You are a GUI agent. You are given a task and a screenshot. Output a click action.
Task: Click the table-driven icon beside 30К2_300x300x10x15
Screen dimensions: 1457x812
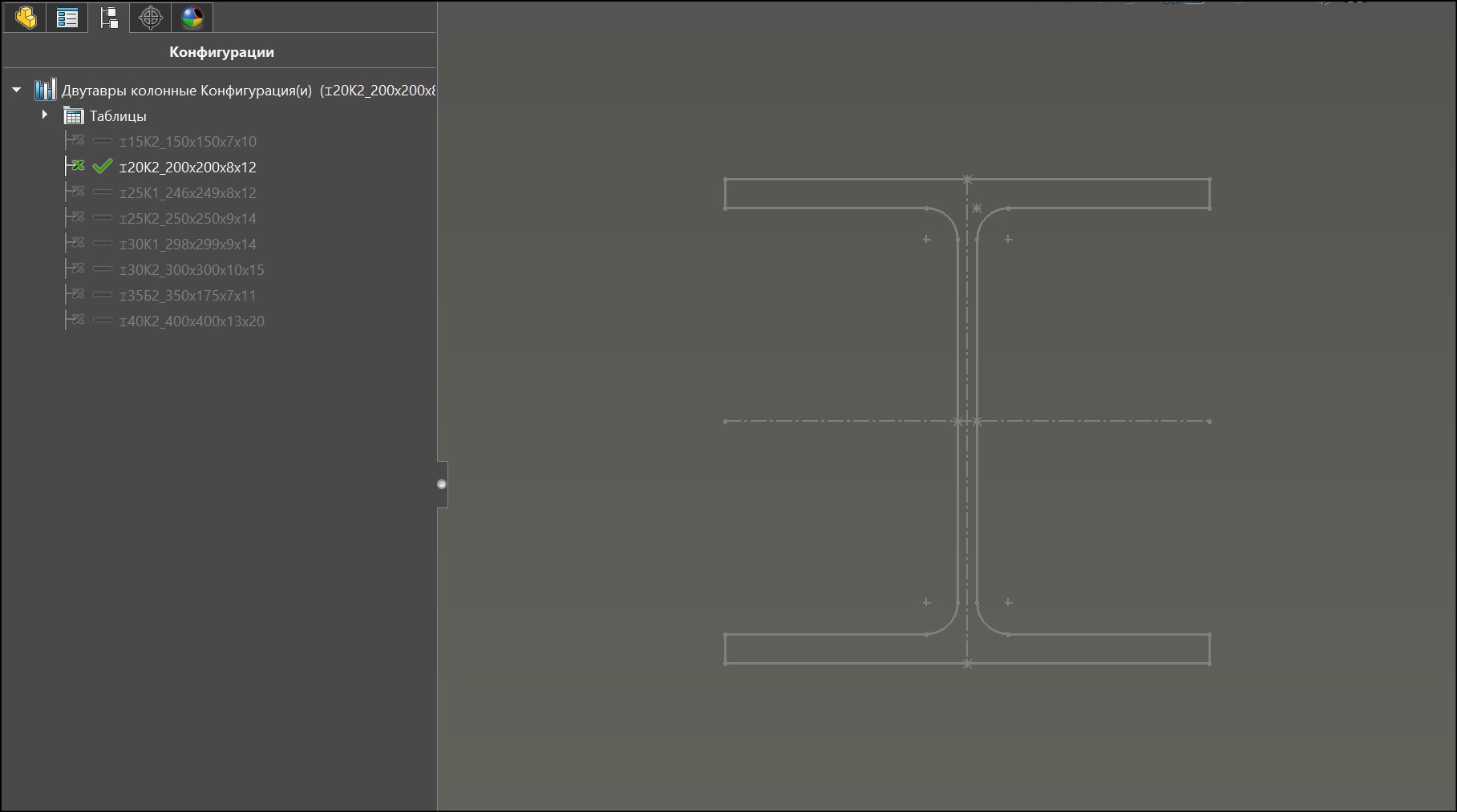(76, 269)
